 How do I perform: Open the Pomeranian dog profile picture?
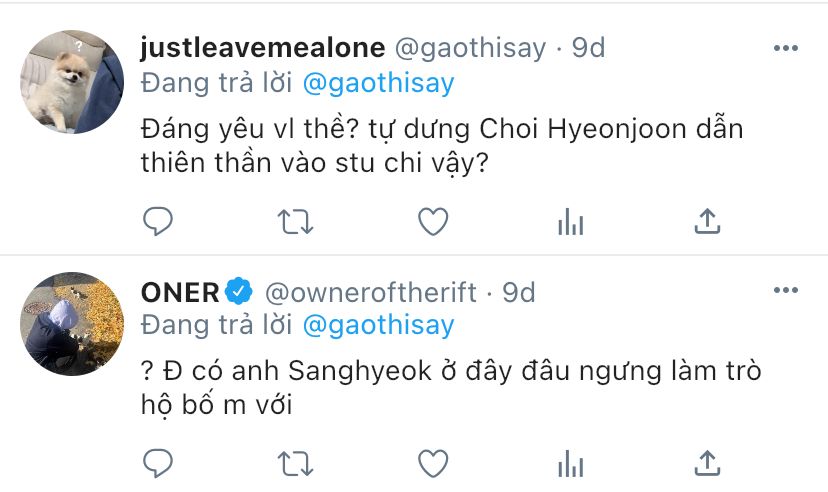tap(72, 80)
